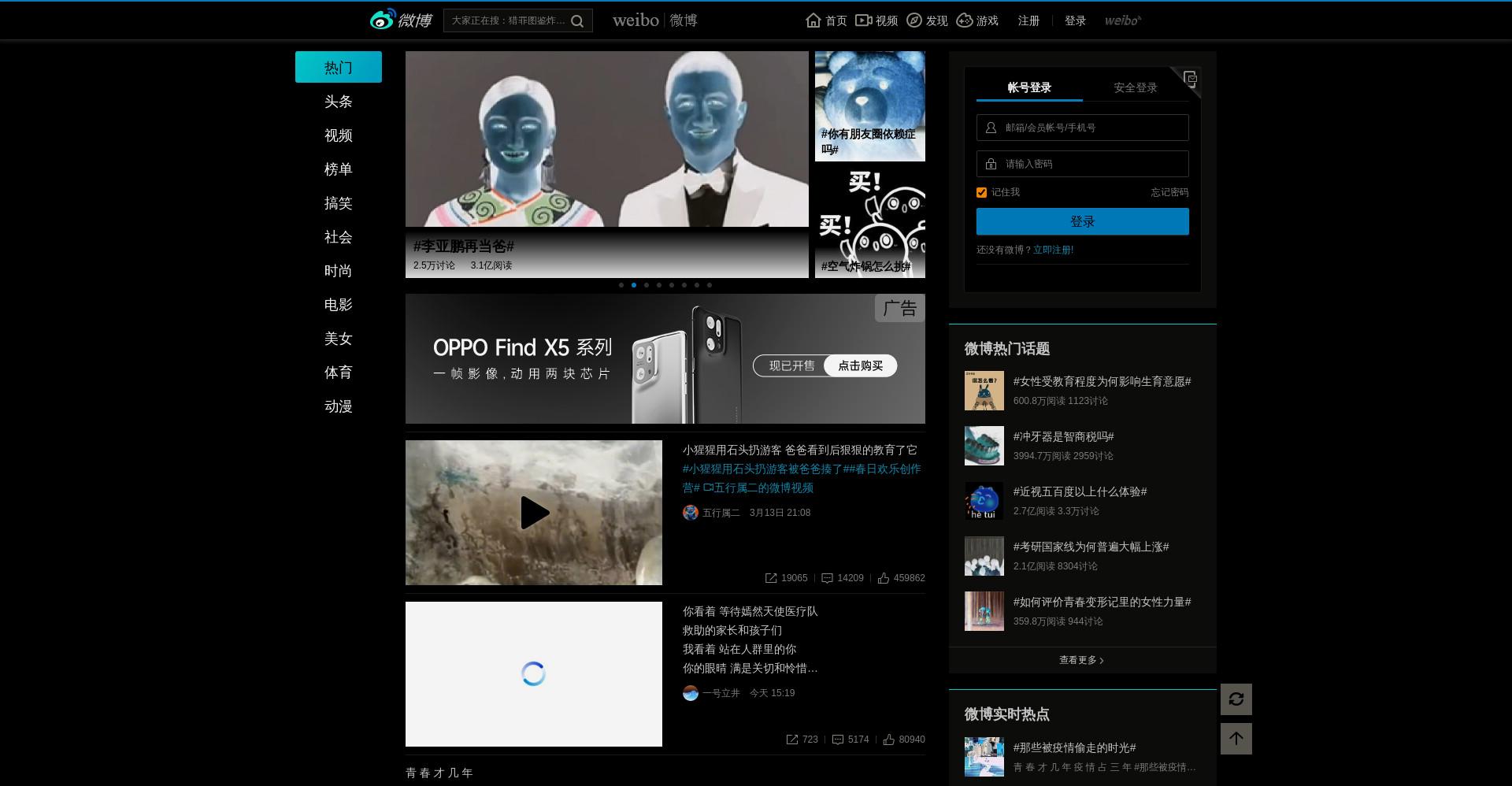Click share icon with 723 count
This screenshot has width=1512, height=786.
(x=792, y=740)
